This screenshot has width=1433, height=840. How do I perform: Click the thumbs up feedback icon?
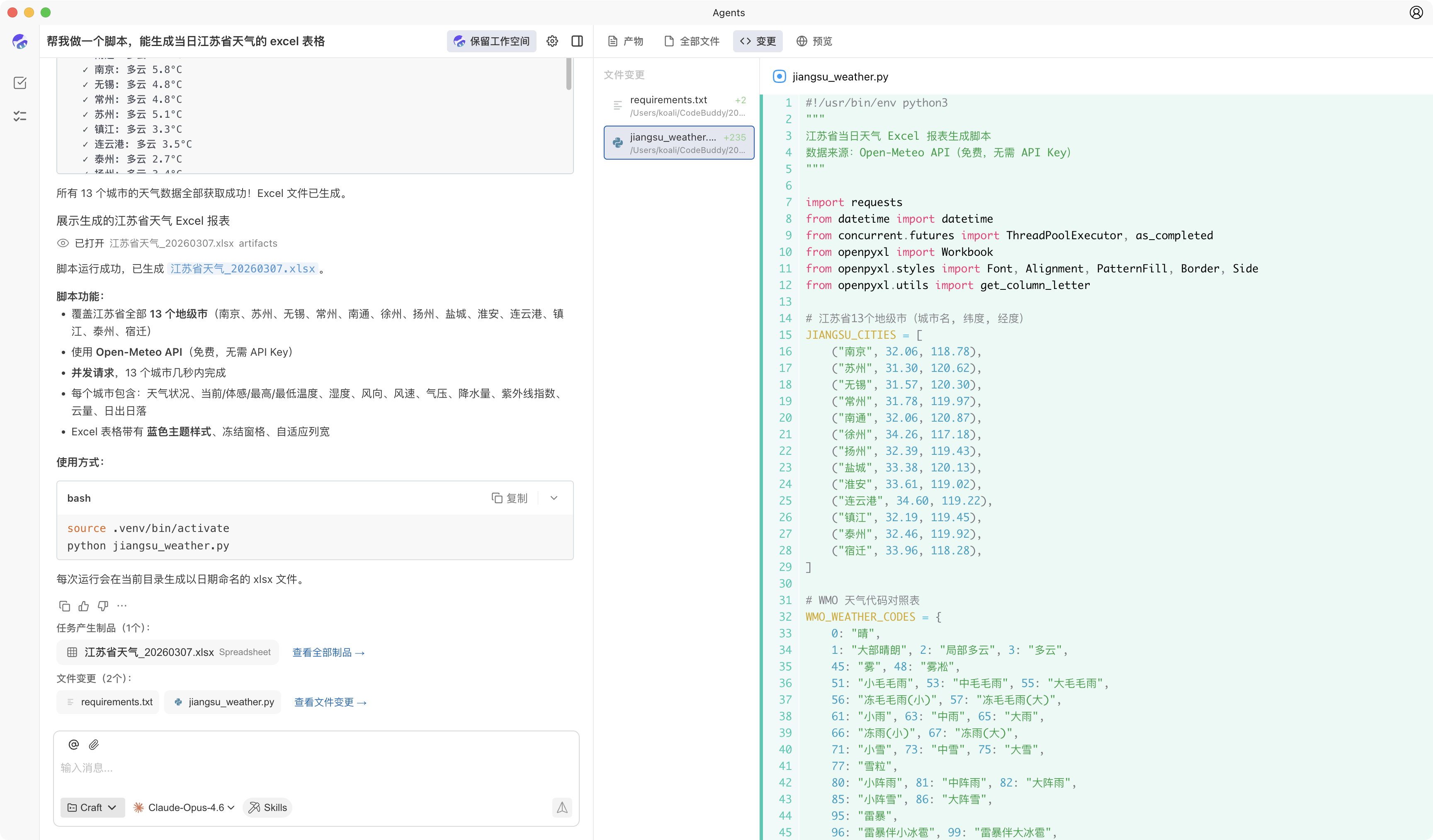pyautogui.click(x=84, y=606)
